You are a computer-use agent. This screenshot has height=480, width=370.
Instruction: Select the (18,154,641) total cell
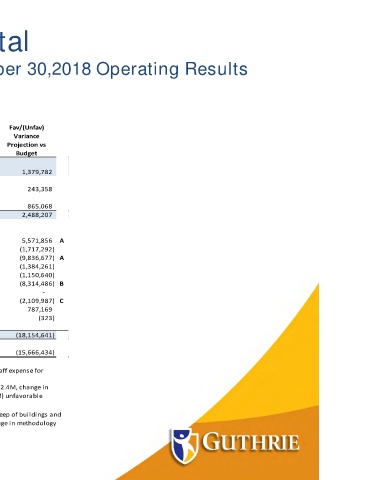(35, 335)
